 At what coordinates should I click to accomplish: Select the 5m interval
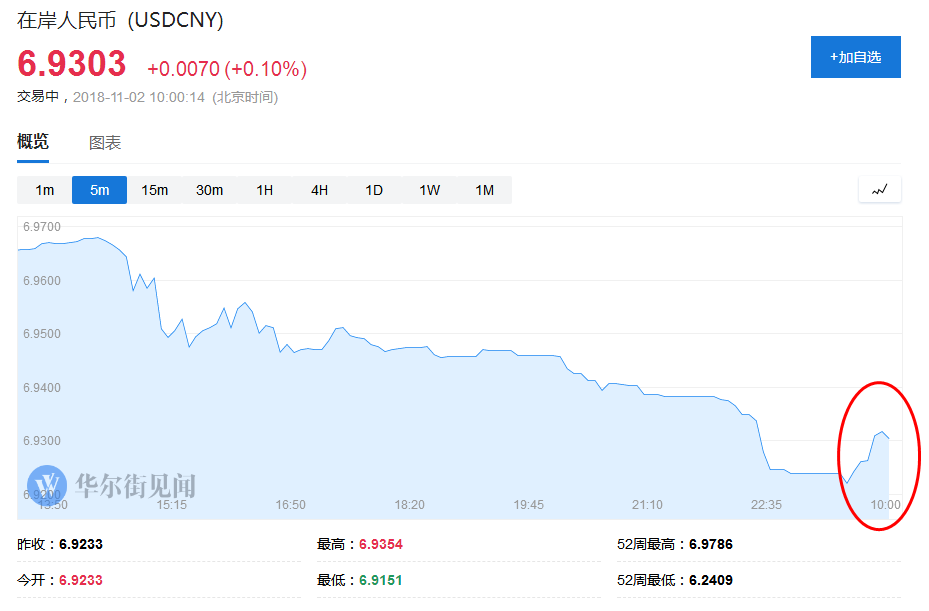(x=99, y=190)
